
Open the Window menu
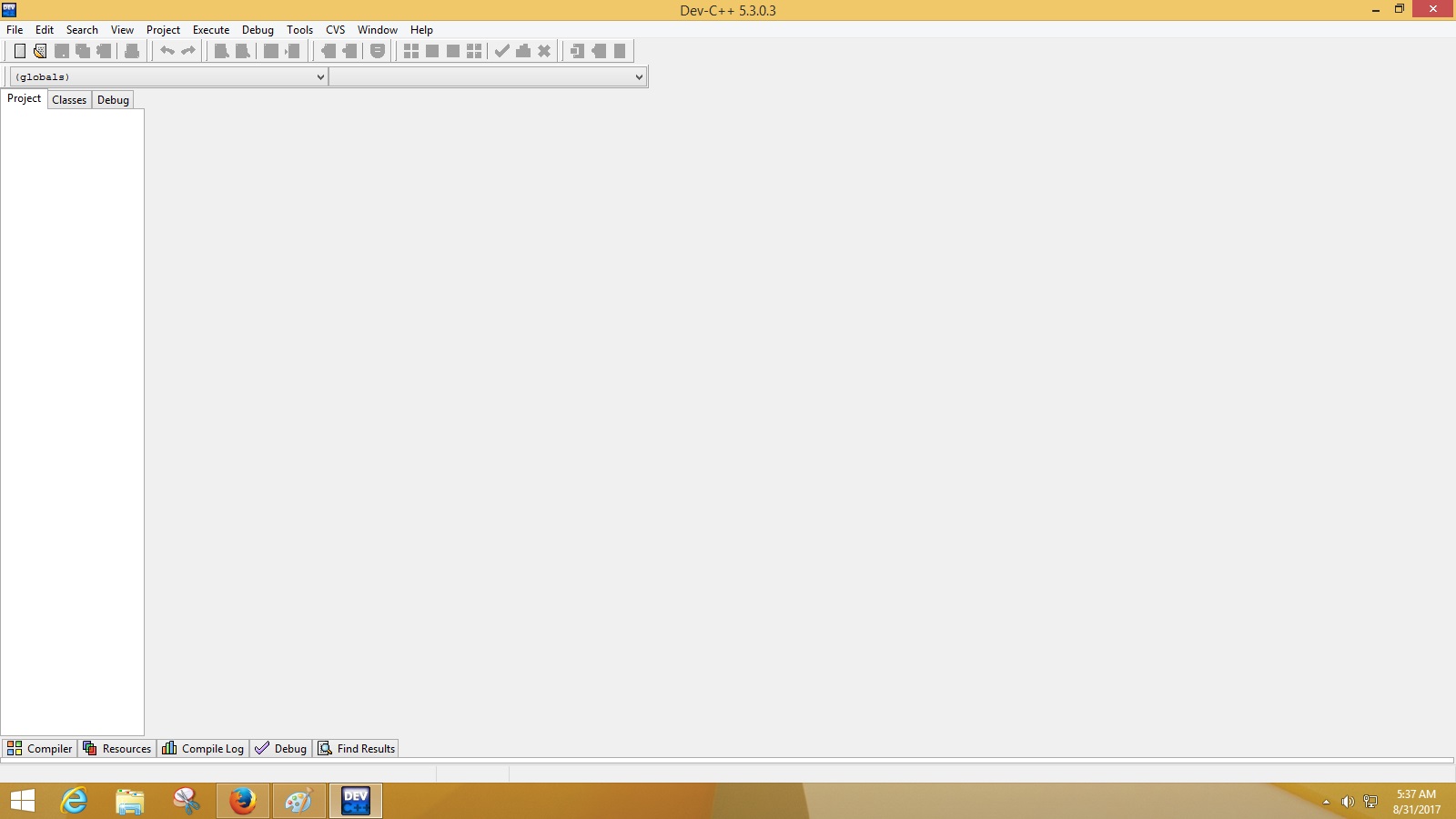click(378, 30)
